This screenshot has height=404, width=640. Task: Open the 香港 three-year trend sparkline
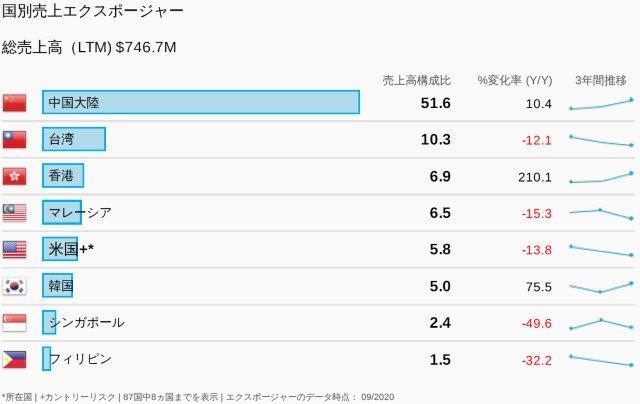[x=600, y=177]
